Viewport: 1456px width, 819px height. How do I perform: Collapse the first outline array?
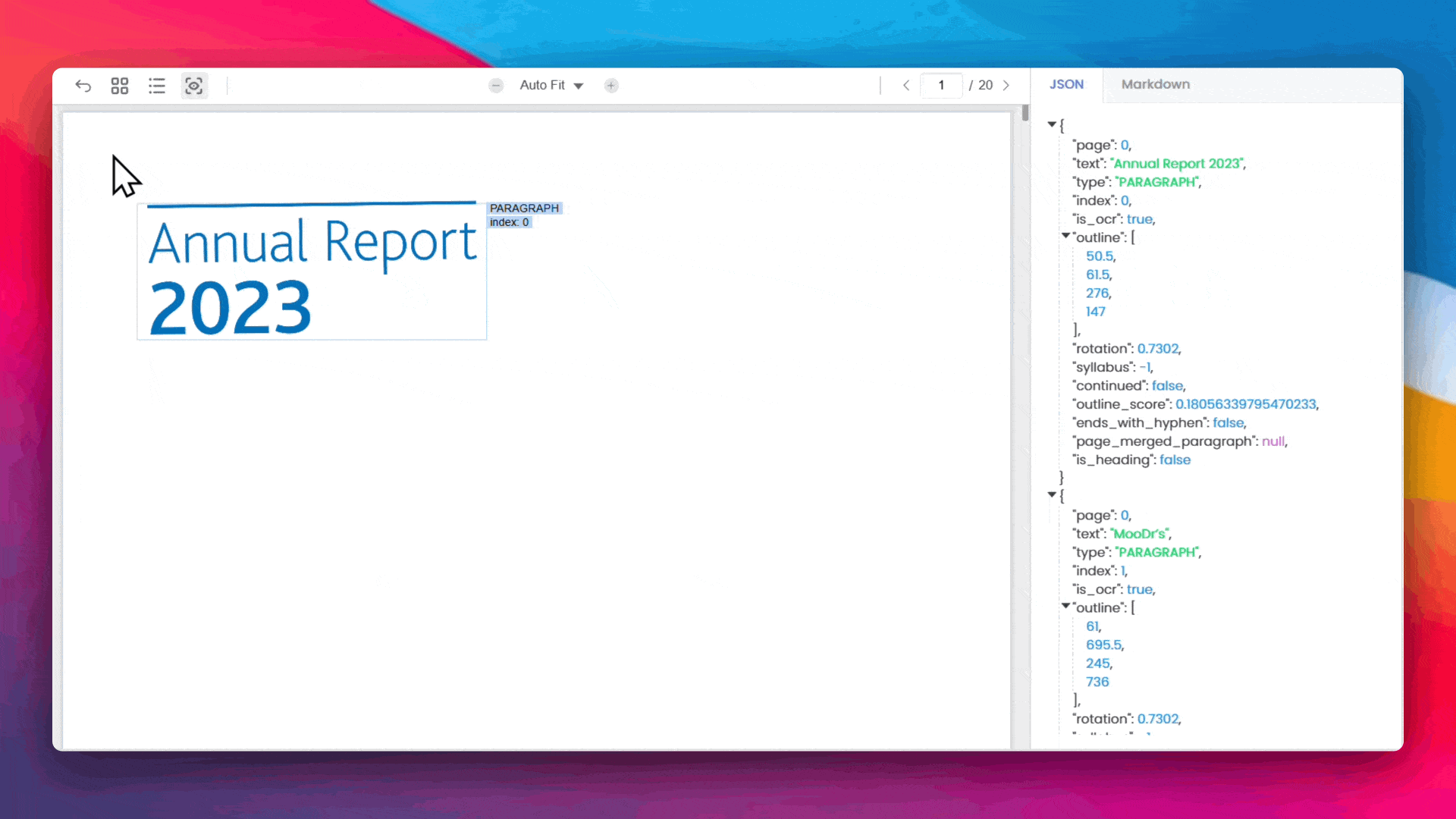click(x=1065, y=237)
